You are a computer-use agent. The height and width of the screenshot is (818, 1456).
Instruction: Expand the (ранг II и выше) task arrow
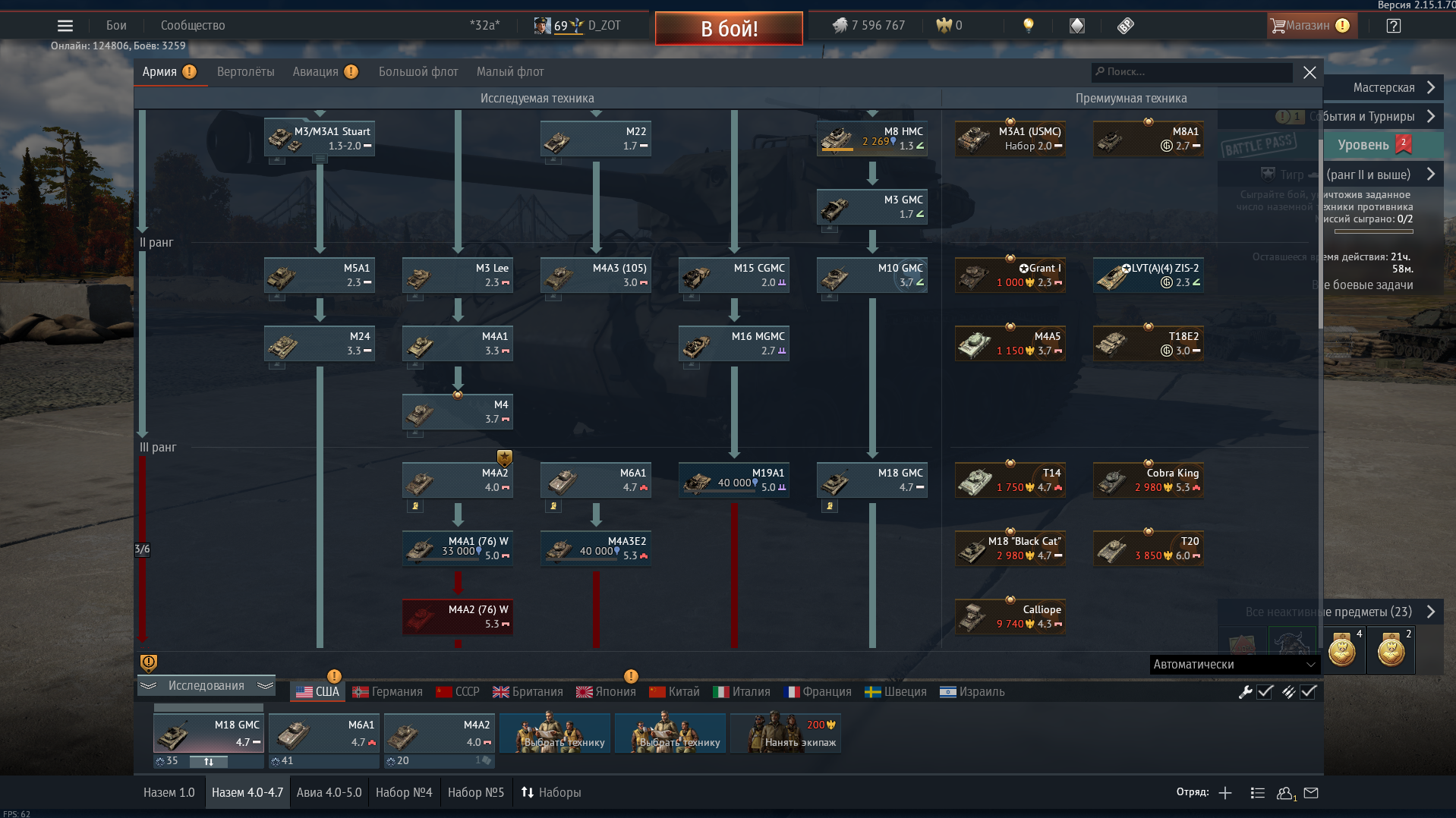[1431, 175]
